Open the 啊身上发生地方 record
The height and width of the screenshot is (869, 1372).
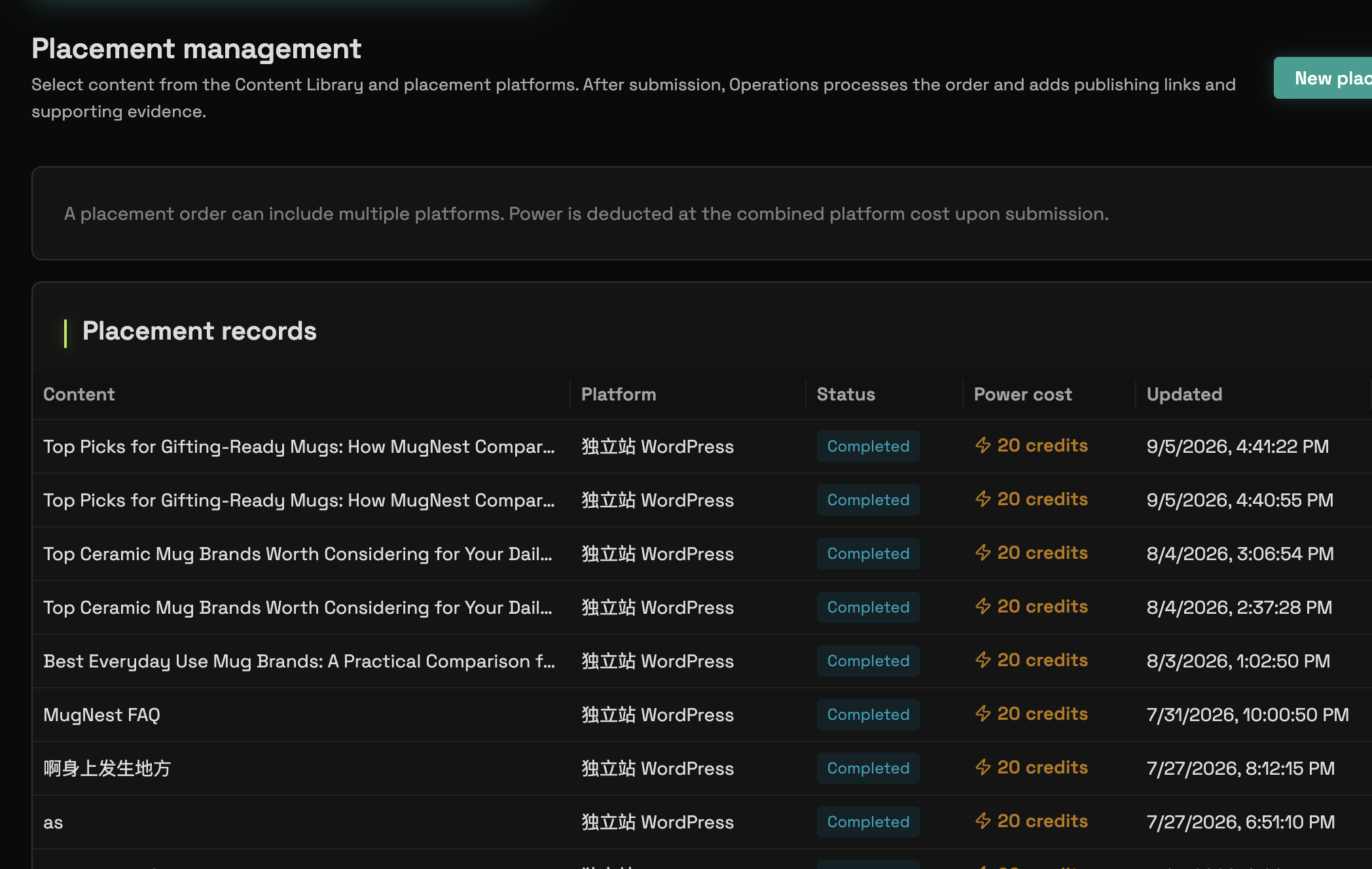coord(107,768)
